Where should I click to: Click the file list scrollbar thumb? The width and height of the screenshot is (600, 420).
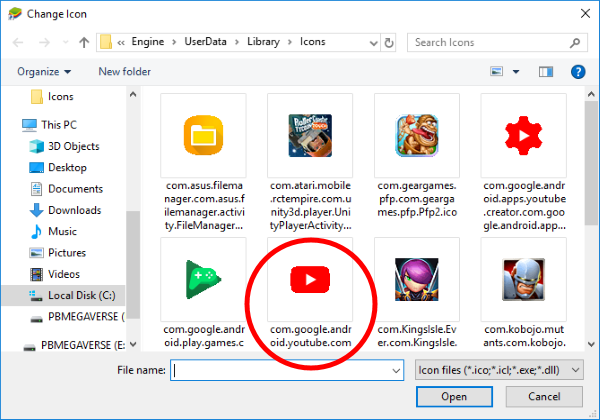tap(591, 164)
